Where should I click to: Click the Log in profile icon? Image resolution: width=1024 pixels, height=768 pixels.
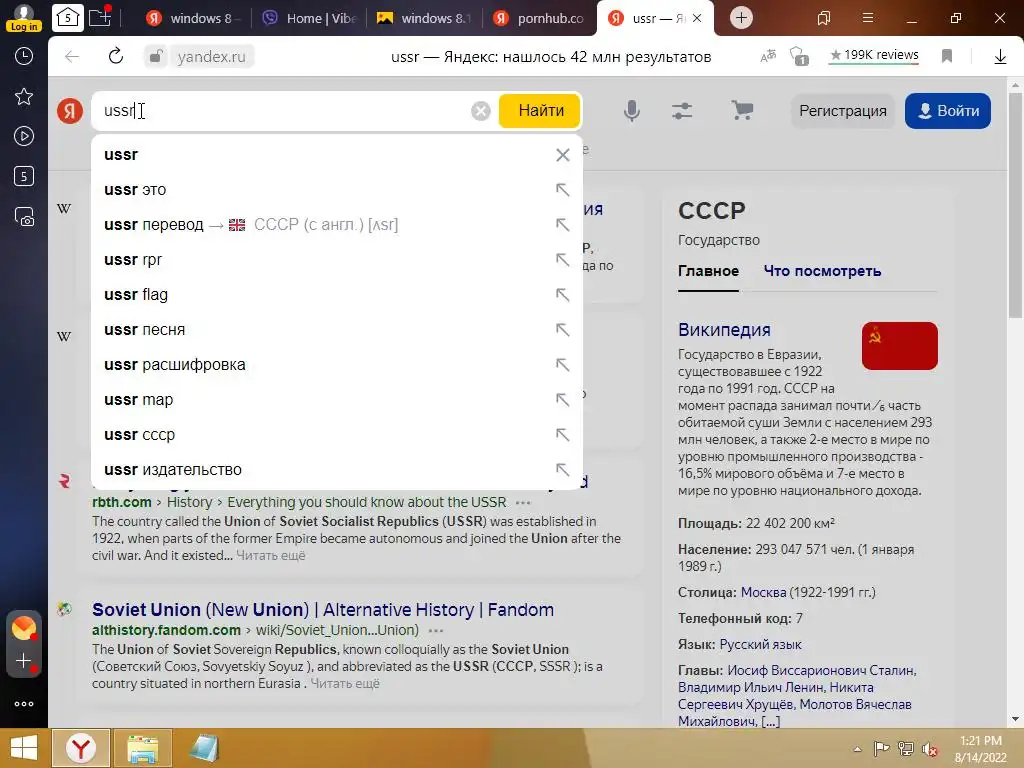click(24, 18)
